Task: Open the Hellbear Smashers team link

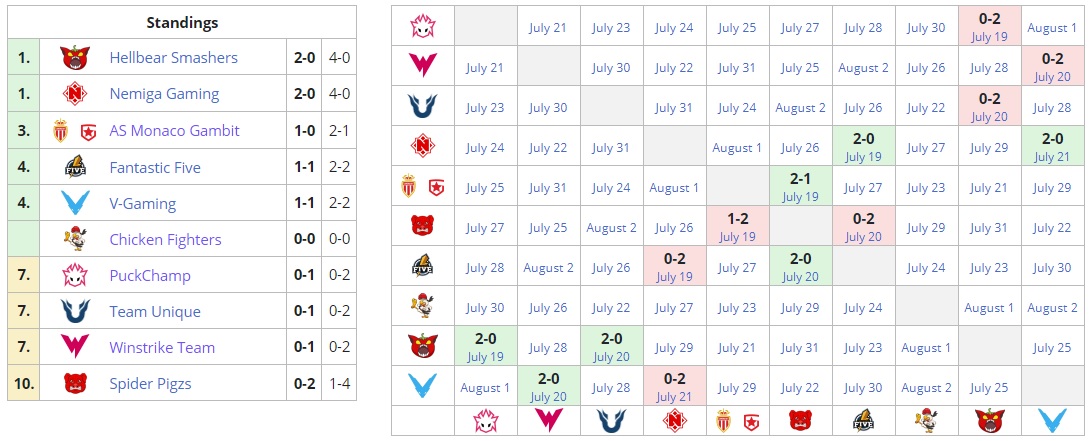Action: [x=173, y=58]
